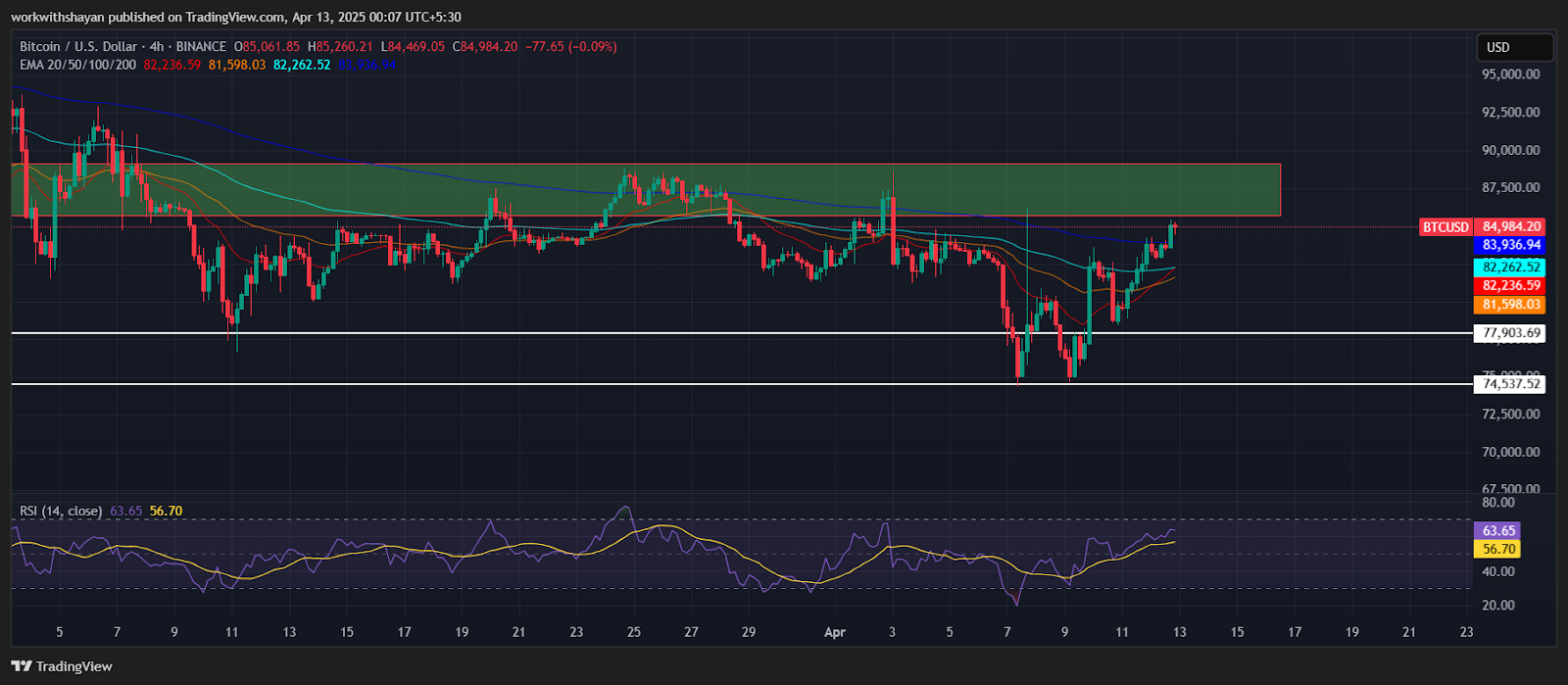
Task: Click the cyan 82,262.52 EMA label
Action: (1511, 267)
